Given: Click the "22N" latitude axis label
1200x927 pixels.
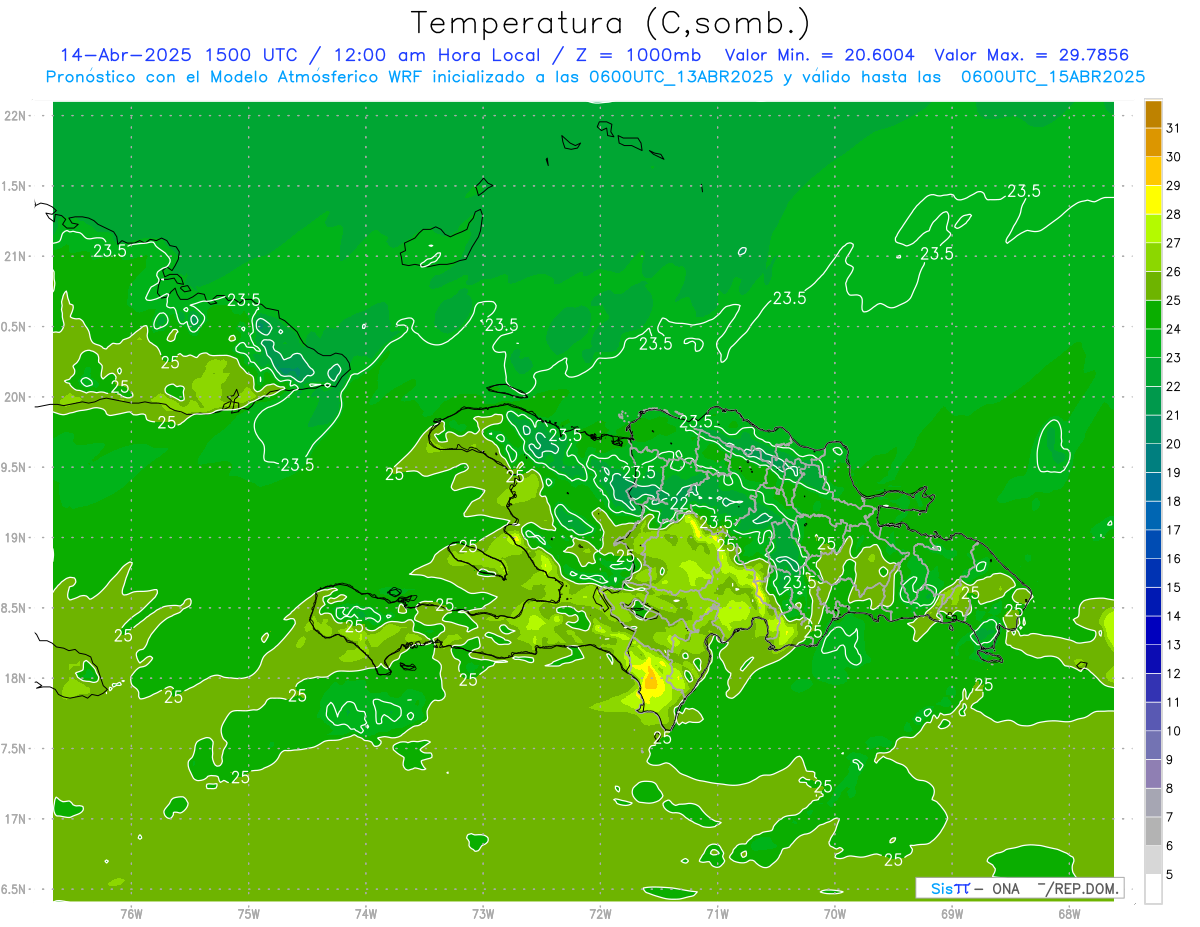Looking at the screenshot, I should [x=15, y=116].
